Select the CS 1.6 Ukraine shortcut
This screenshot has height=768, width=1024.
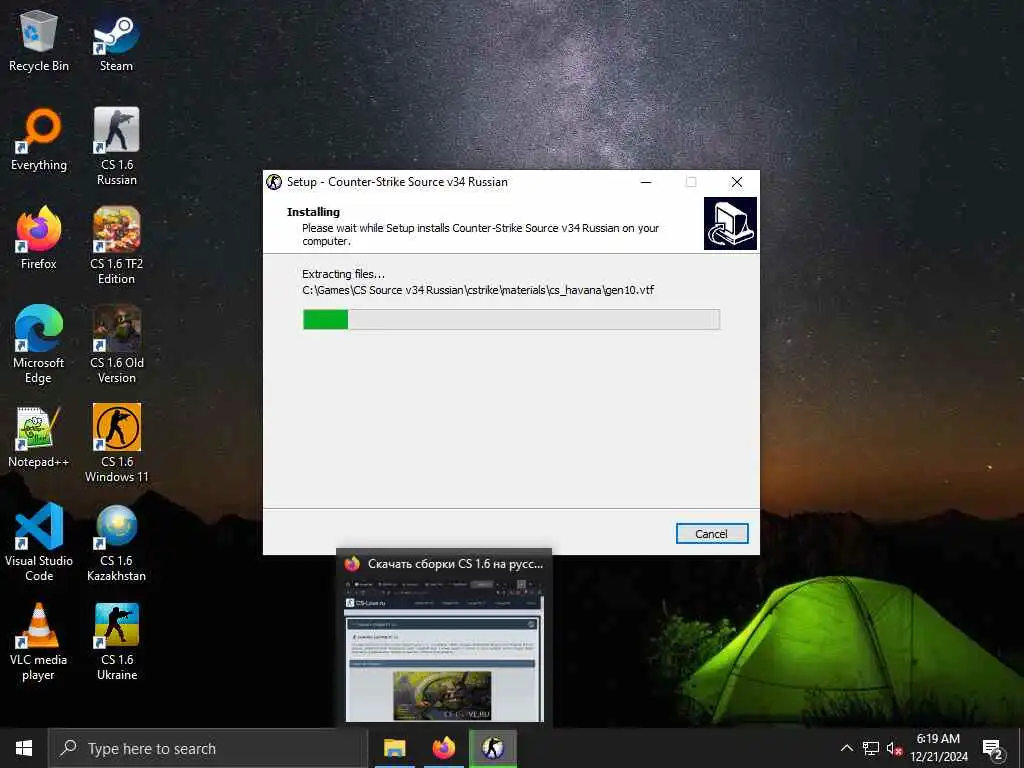tap(116, 641)
